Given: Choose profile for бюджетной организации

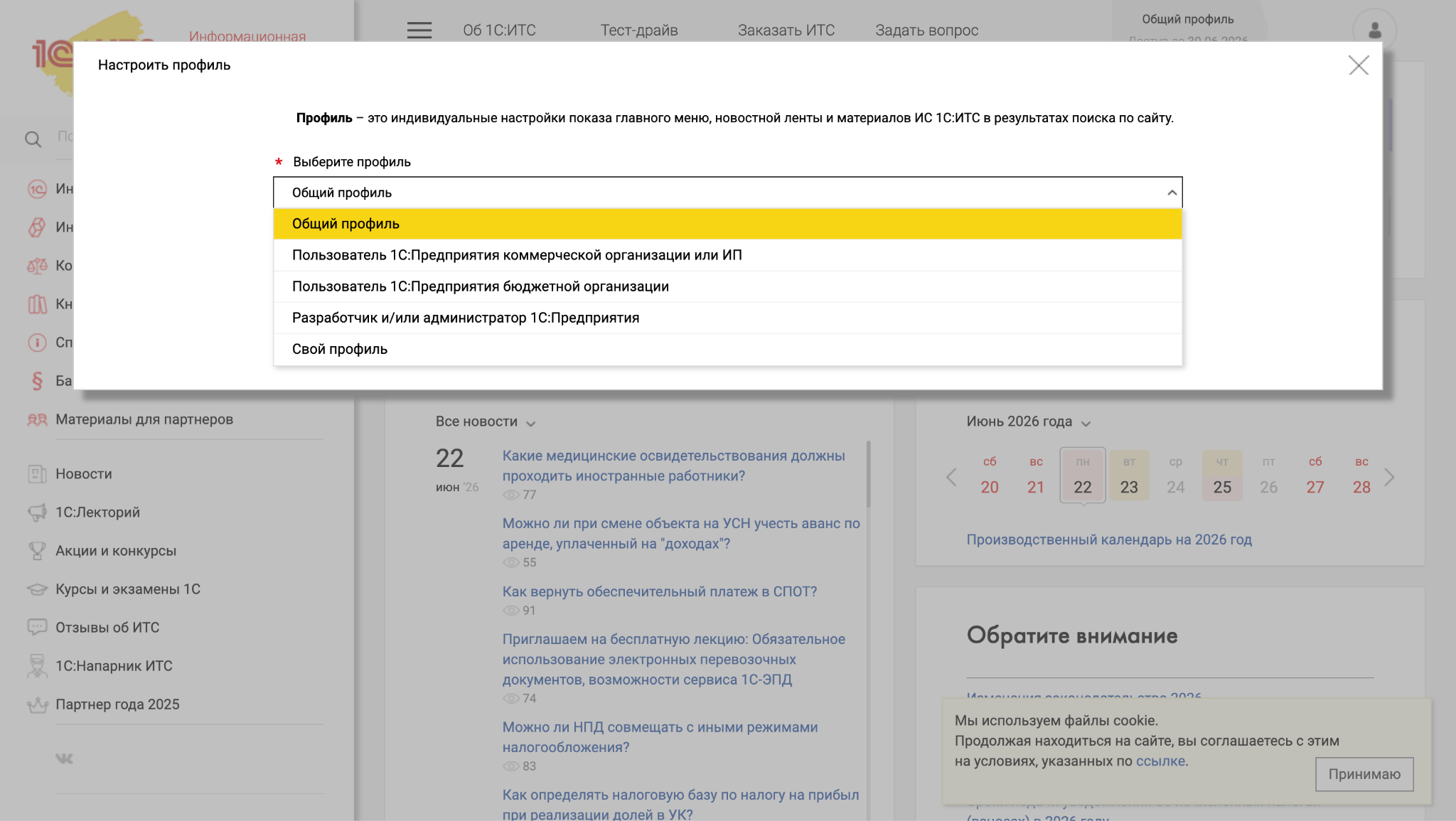Looking at the screenshot, I should pos(727,286).
